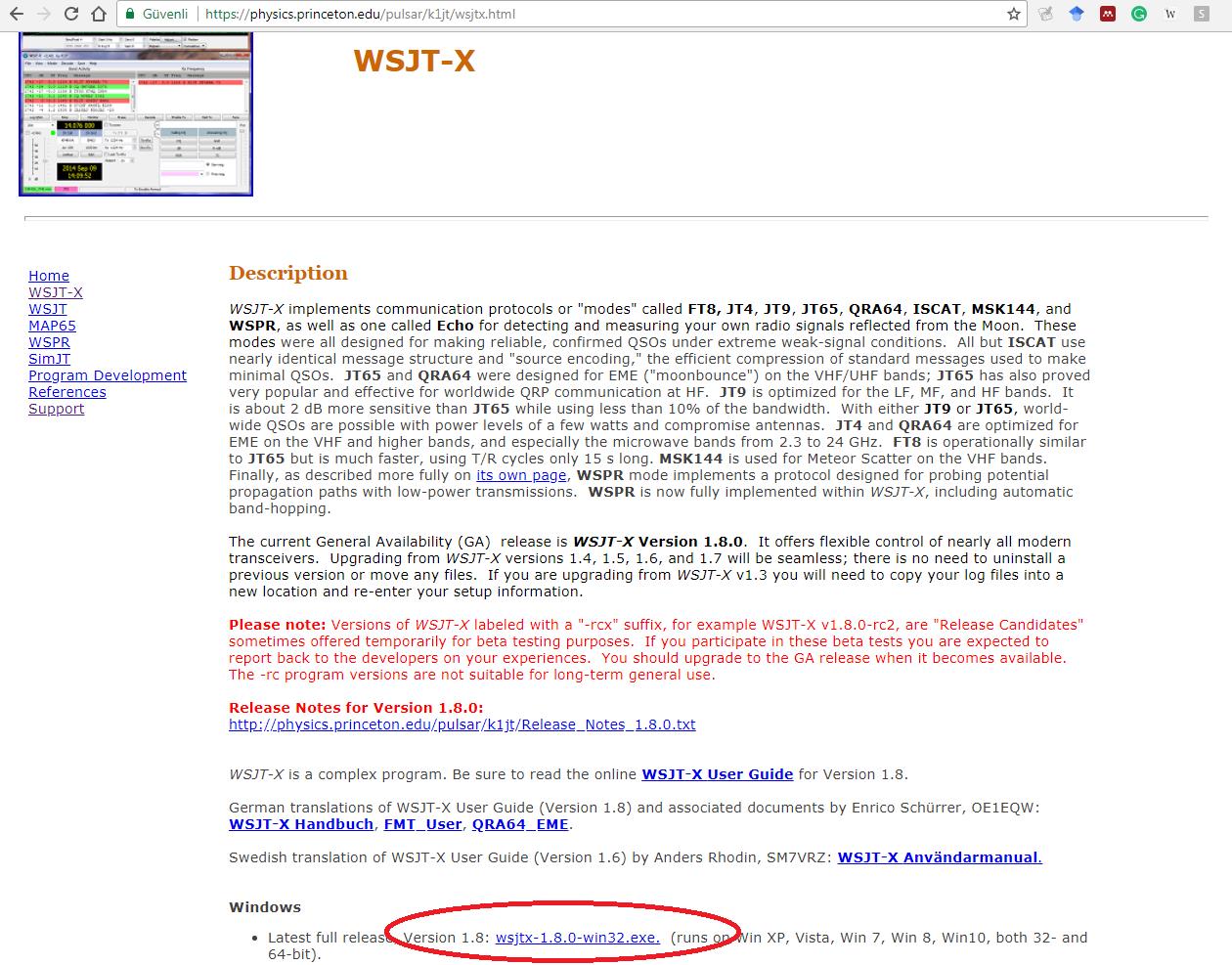Viewport: 1232px width, 965px height.
Task: Click the 'Güvenli' secure label
Action: point(165,14)
